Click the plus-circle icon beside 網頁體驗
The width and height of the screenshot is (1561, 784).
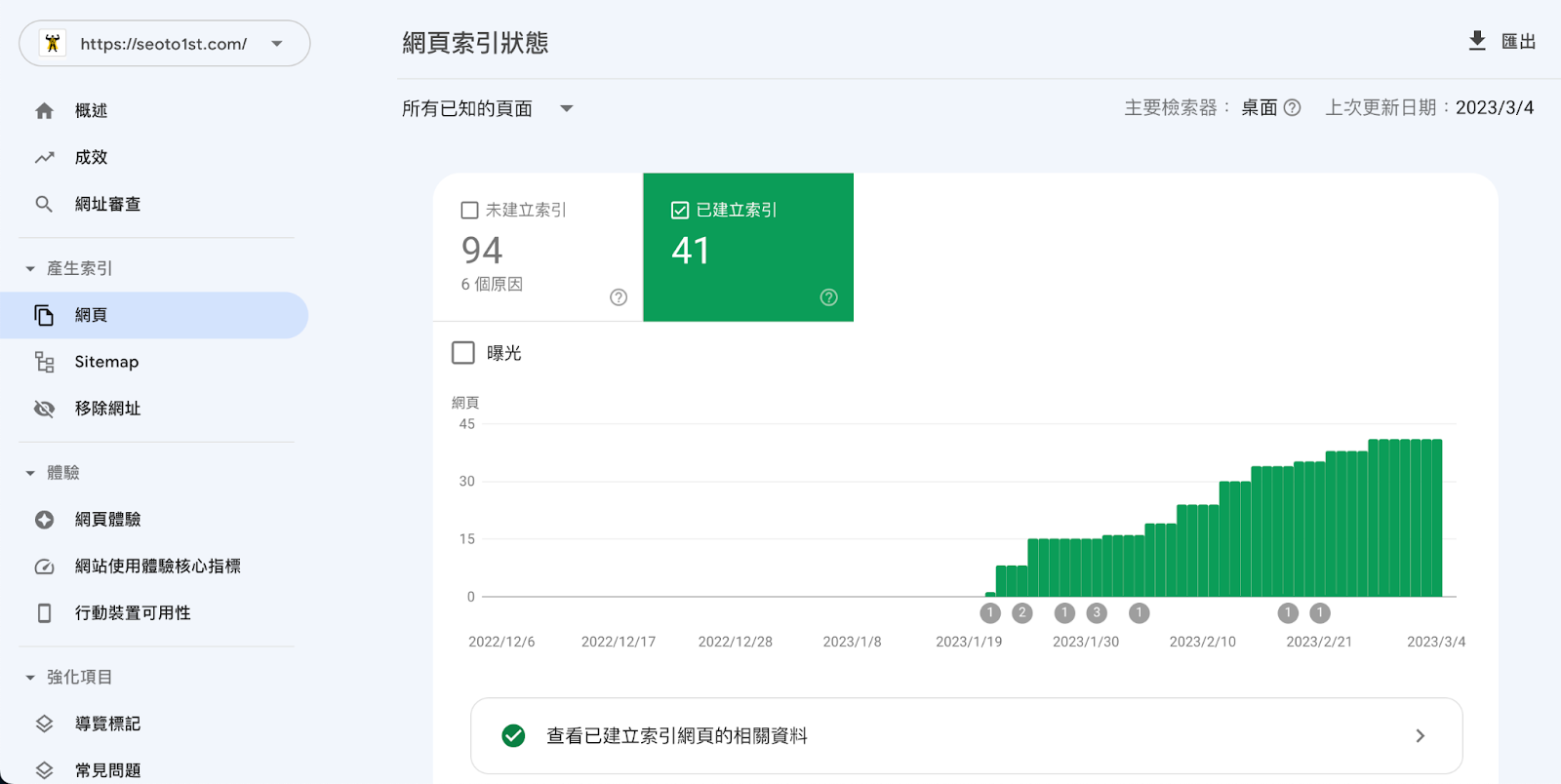[x=44, y=520]
